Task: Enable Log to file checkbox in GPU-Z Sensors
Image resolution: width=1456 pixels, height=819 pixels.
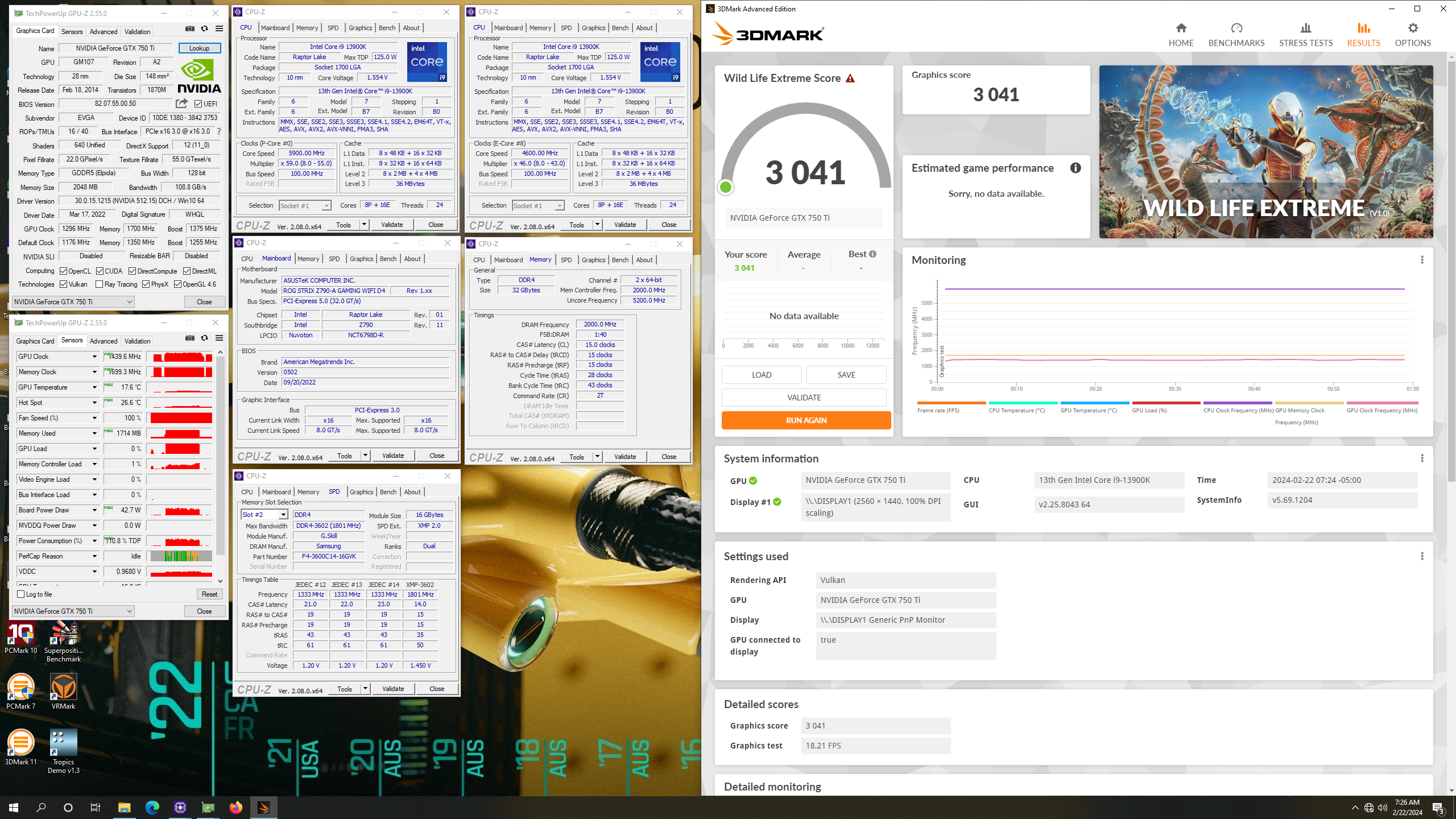Action: click(x=21, y=594)
